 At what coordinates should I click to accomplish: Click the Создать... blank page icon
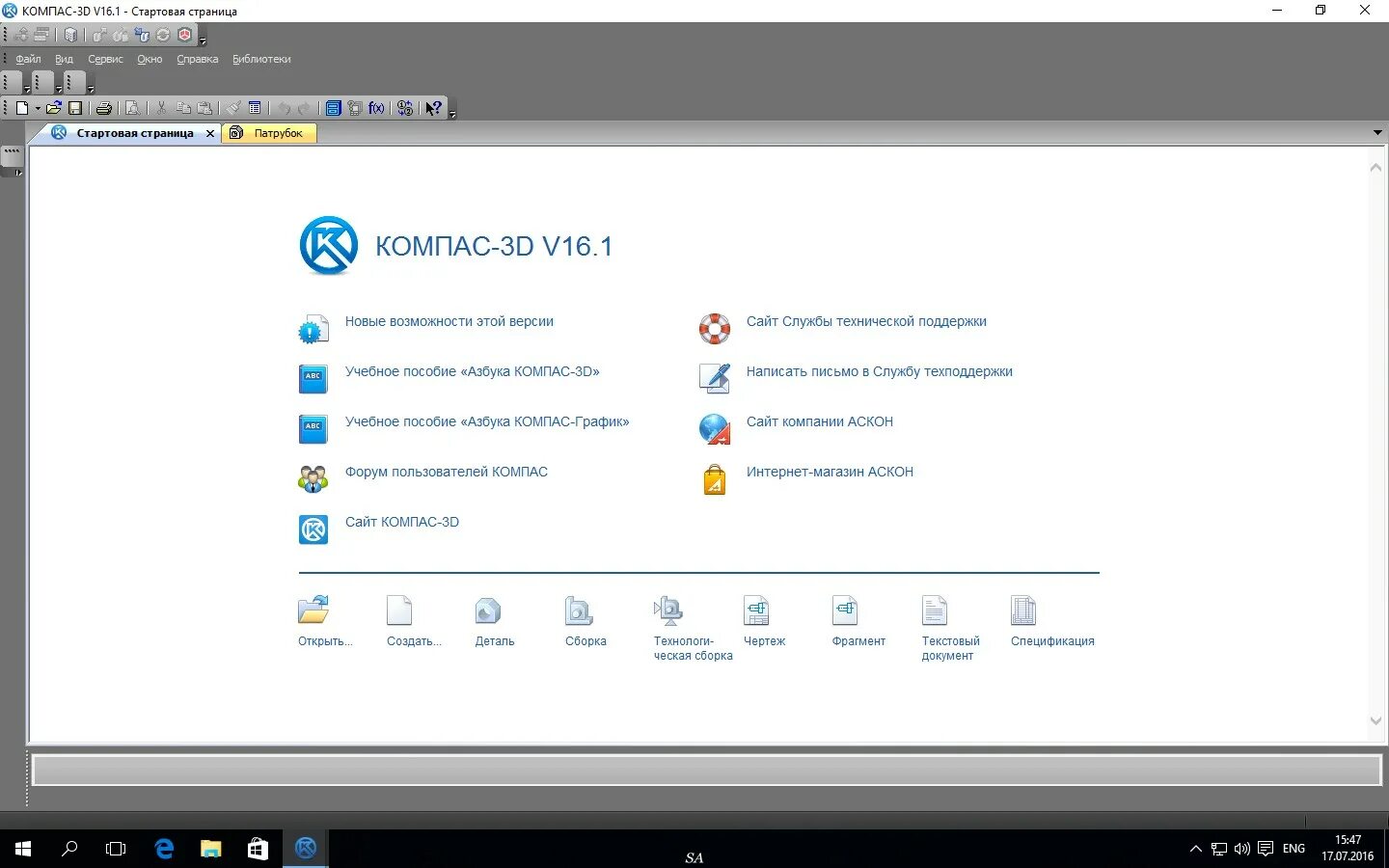coord(399,610)
